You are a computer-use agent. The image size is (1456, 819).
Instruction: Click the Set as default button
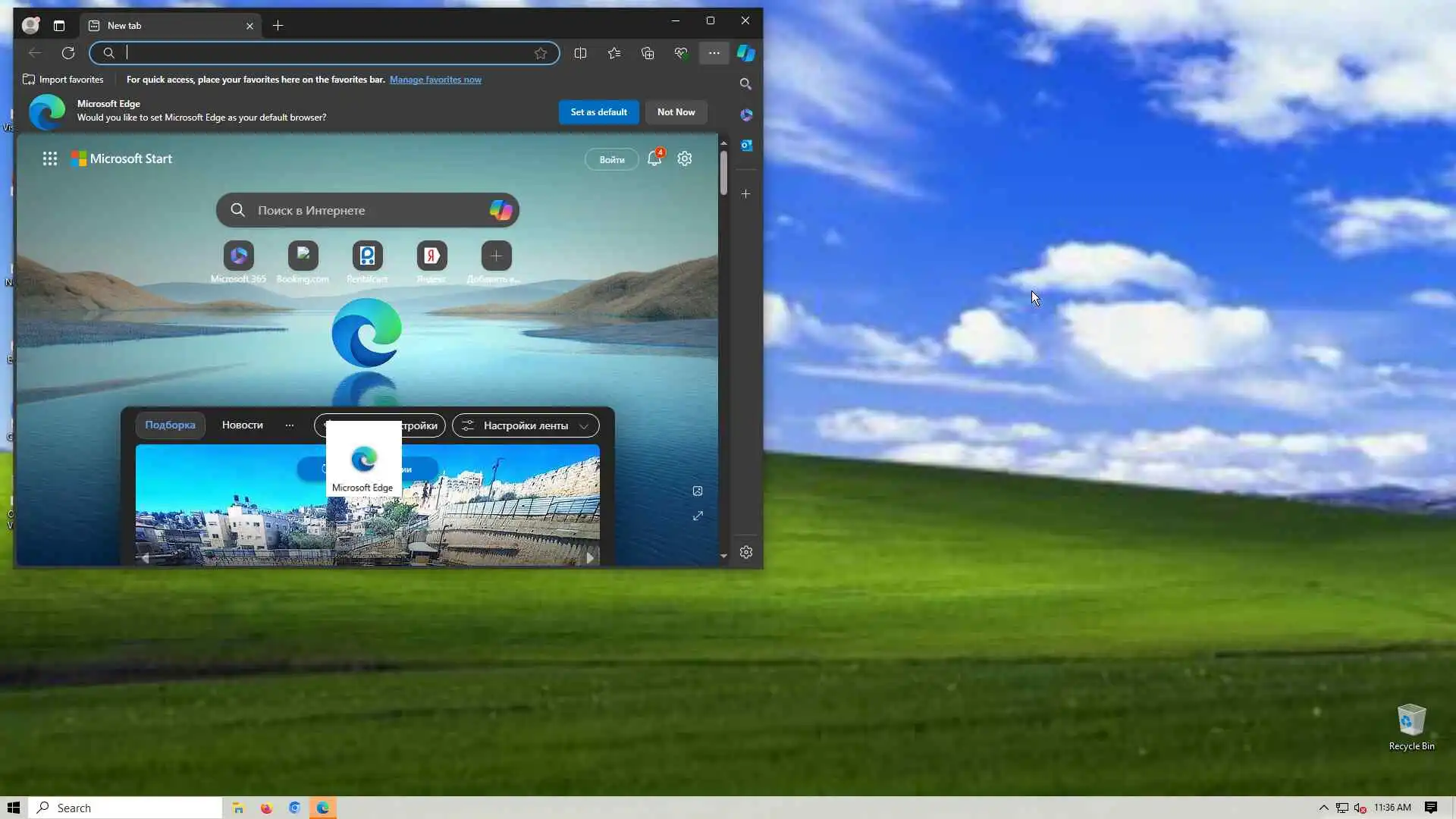click(598, 112)
